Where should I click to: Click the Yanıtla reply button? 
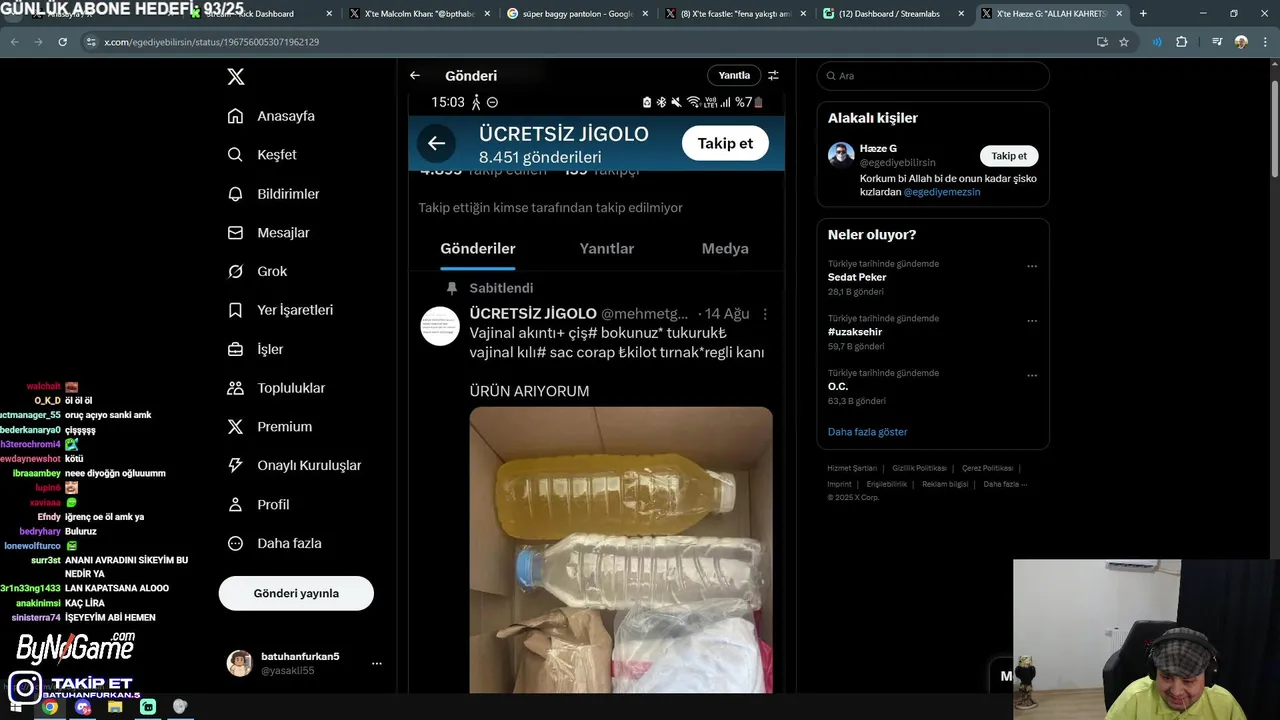click(734, 75)
